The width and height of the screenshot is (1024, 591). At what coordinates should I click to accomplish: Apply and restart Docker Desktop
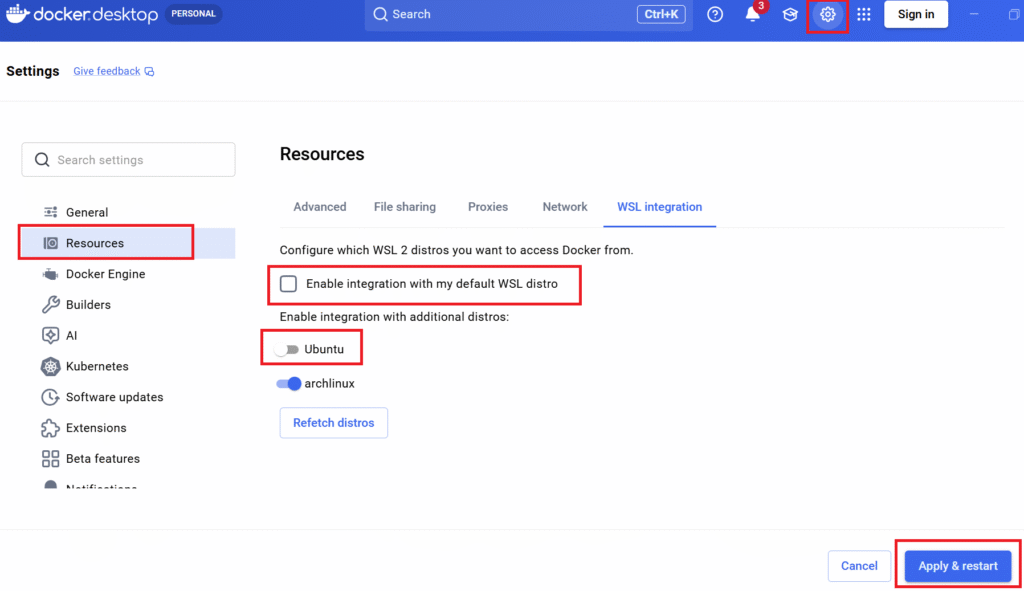point(955,565)
